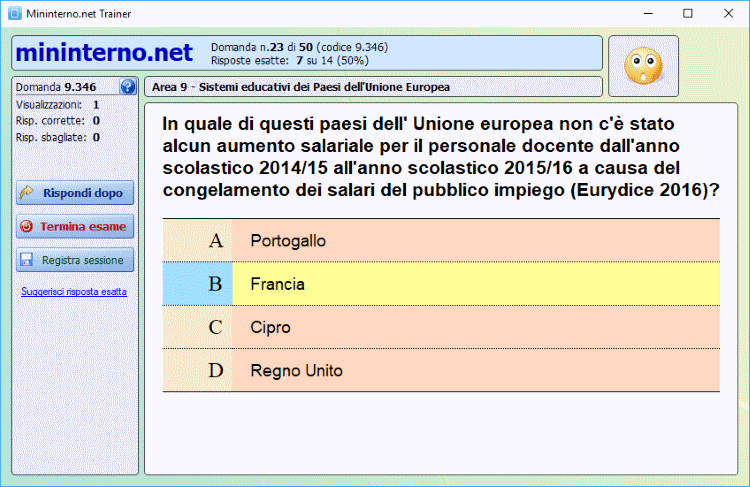Minimize the Mininterno.net Trainer window
This screenshot has width=750, height=487.
643,14
